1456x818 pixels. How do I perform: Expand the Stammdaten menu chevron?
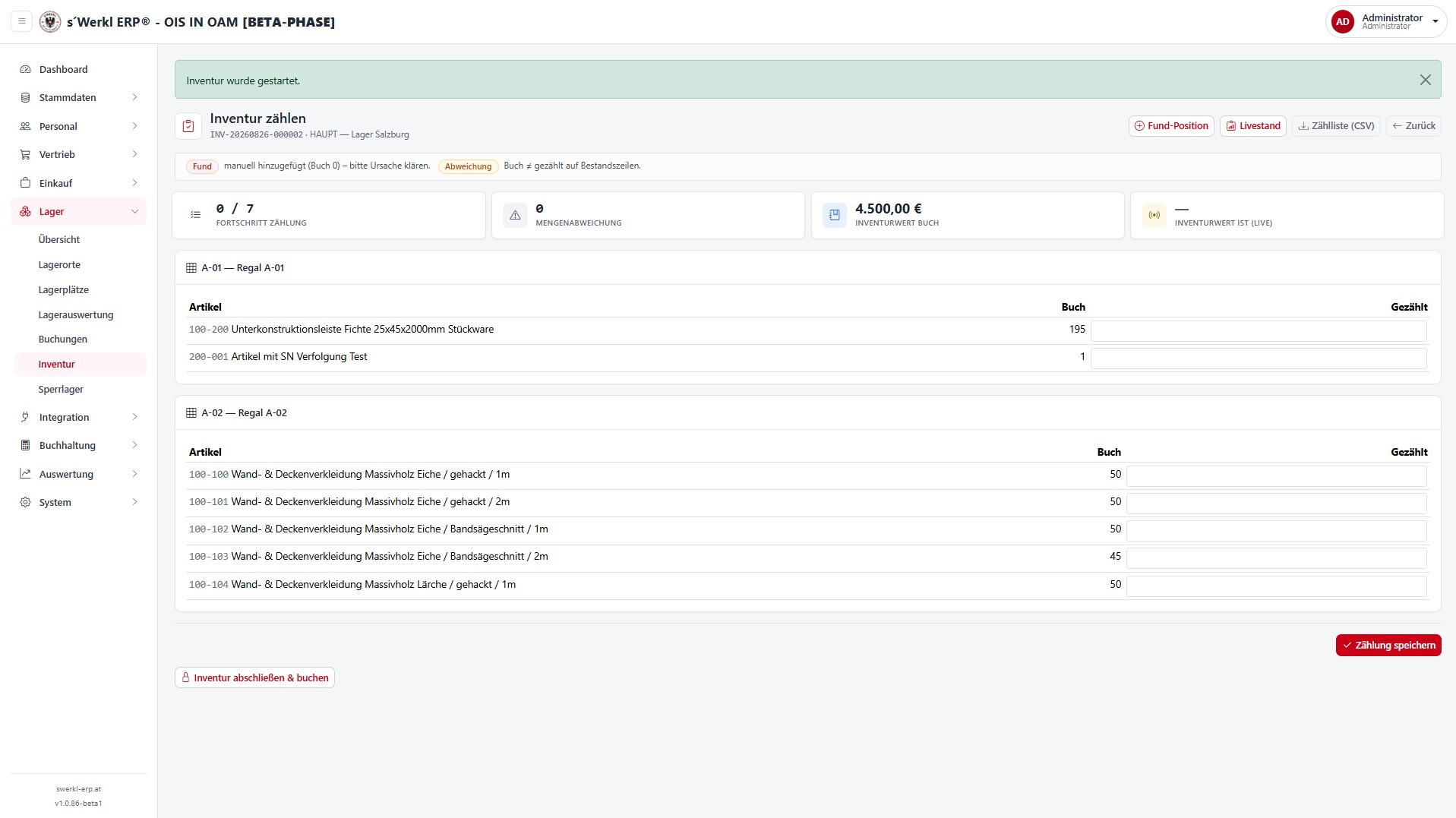tap(134, 97)
